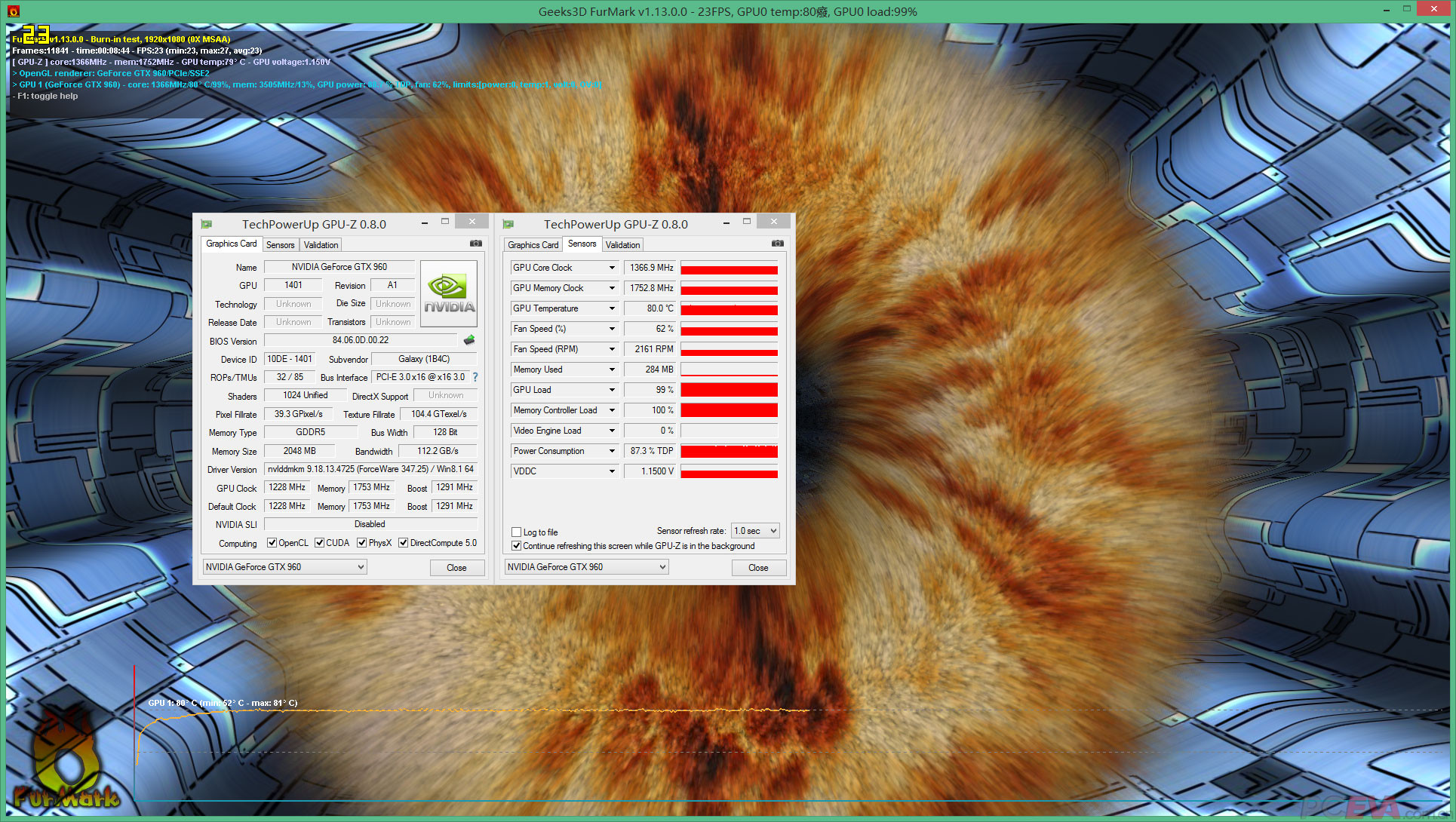Open the Video Engine Load sensor dropdown
This screenshot has width=1456, height=822.
612,431
